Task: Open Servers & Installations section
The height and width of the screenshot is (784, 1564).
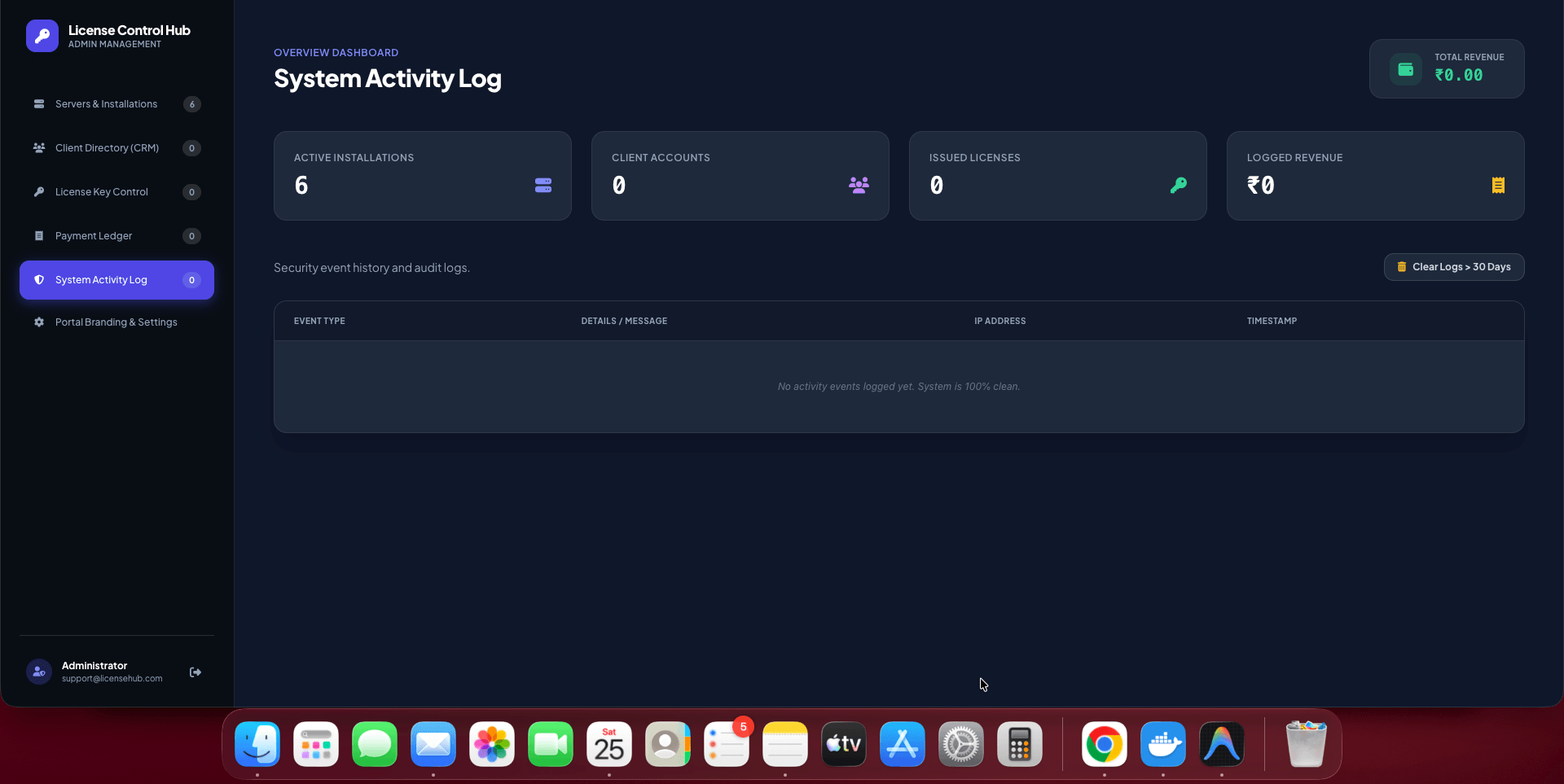Action: (x=116, y=104)
